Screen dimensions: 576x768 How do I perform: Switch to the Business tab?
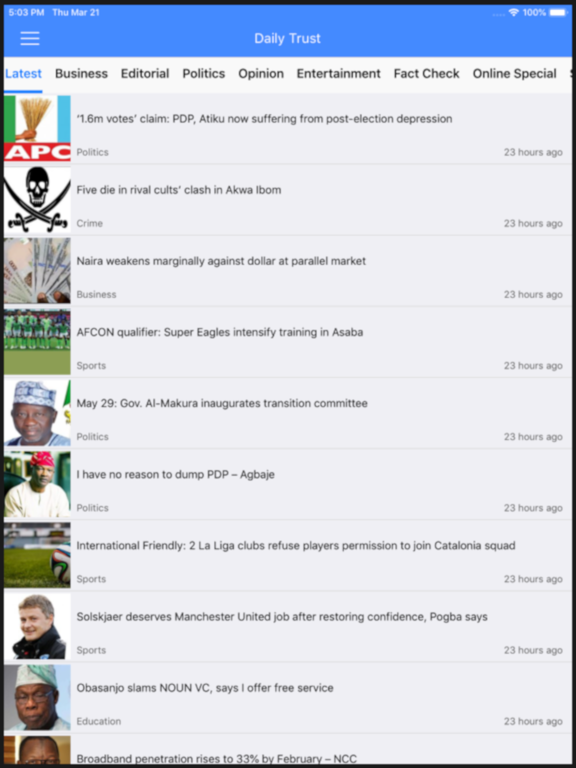81,73
